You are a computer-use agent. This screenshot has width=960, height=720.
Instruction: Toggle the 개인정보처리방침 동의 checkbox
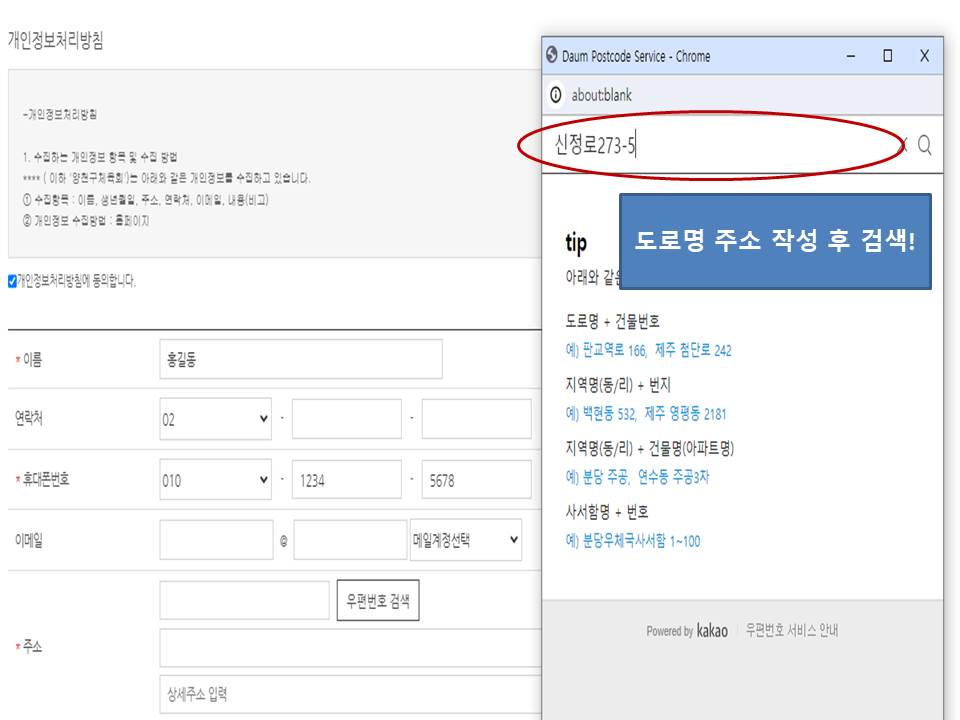(x=12, y=281)
